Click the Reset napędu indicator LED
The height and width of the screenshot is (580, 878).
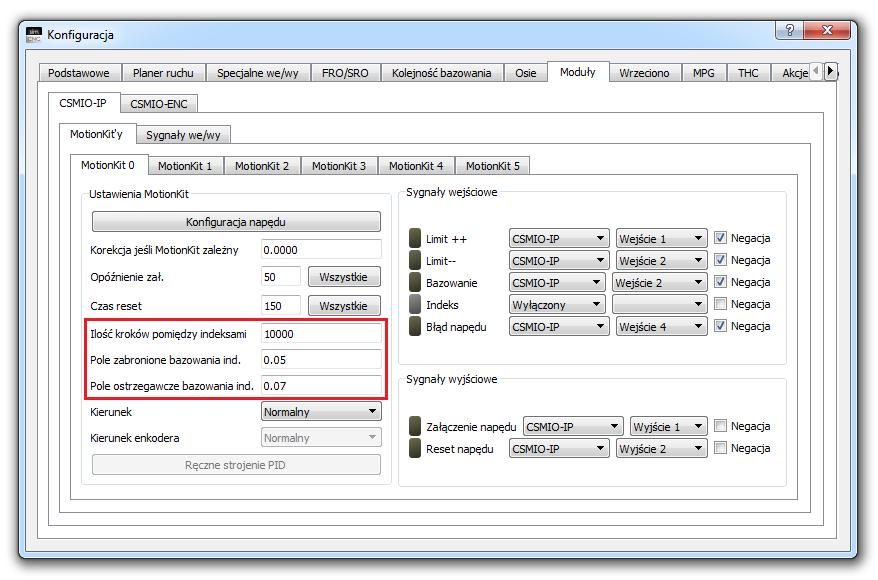click(414, 448)
